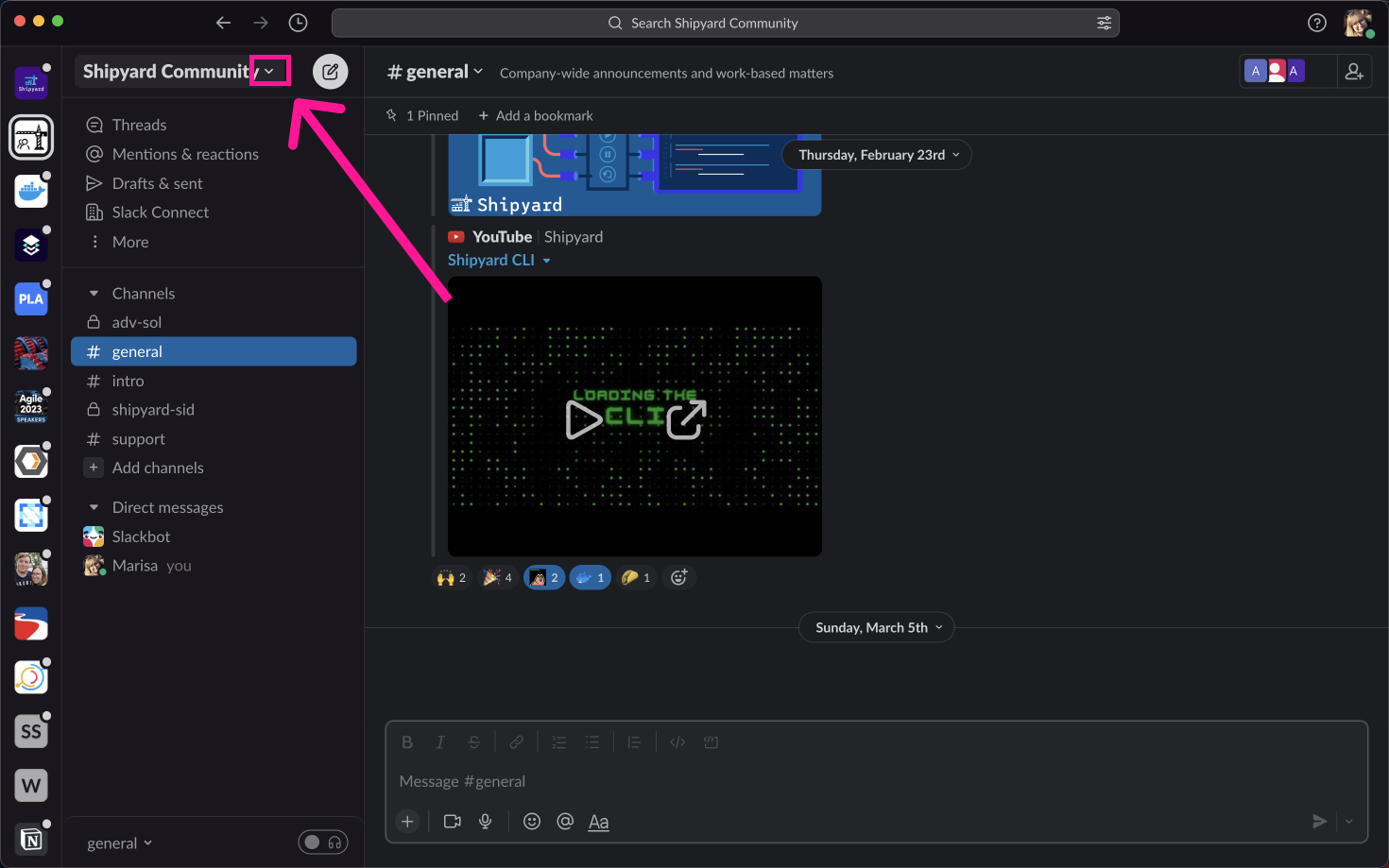This screenshot has width=1389, height=868.
Task: Open help question mark icon
Action: coord(1317,23)
